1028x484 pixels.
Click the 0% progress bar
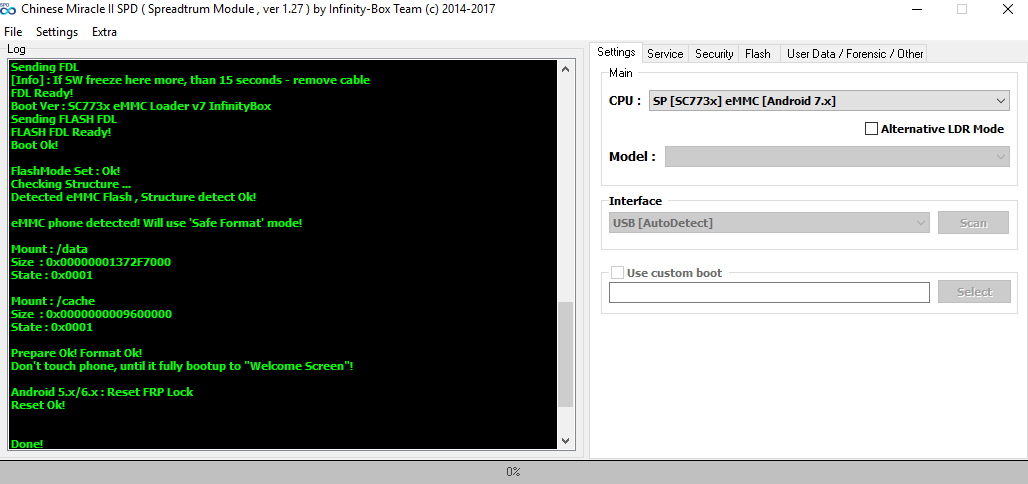click(514, 472)
